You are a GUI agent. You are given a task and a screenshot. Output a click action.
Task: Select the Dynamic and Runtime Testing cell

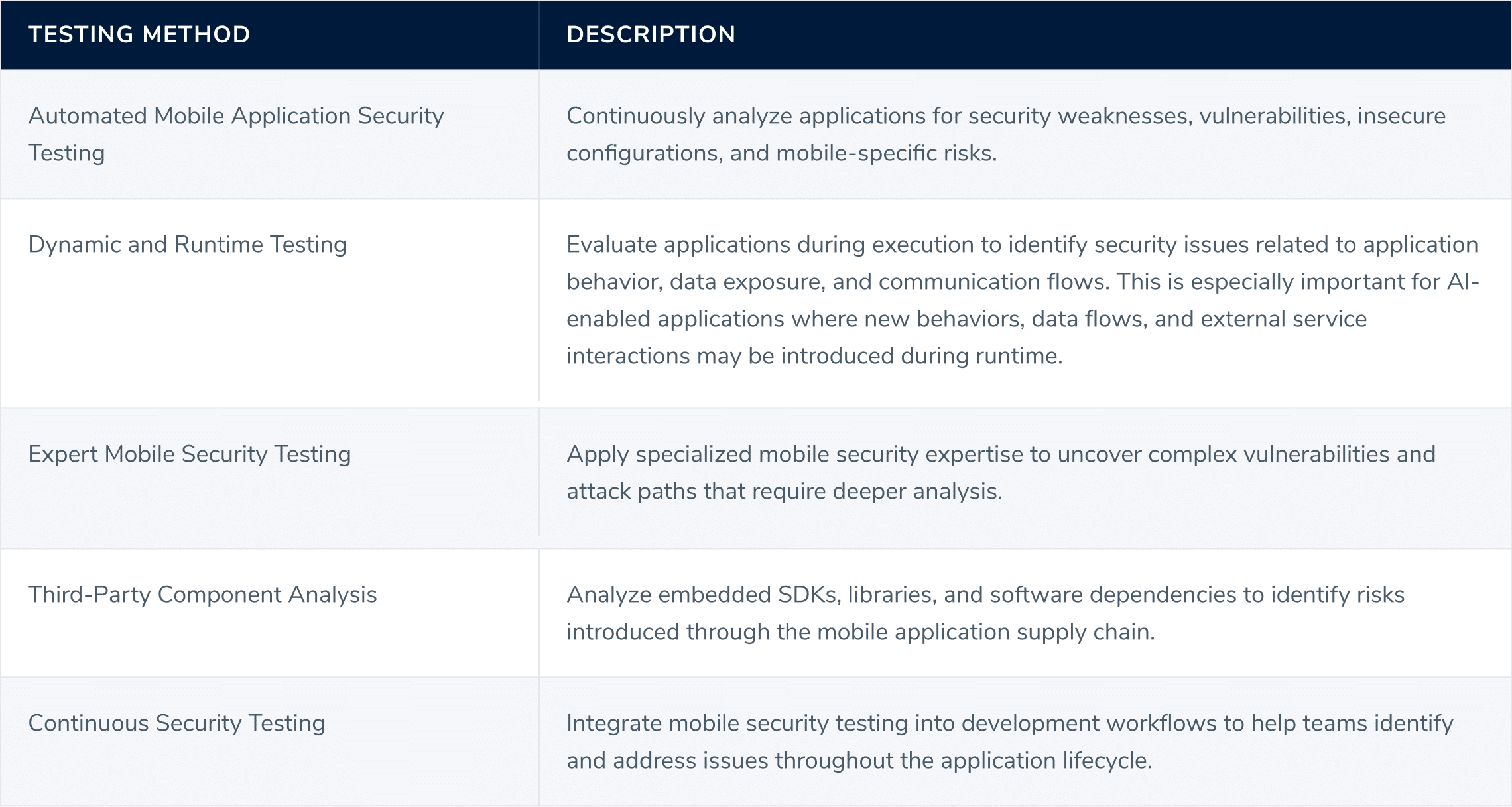click(x=270, y=304)
